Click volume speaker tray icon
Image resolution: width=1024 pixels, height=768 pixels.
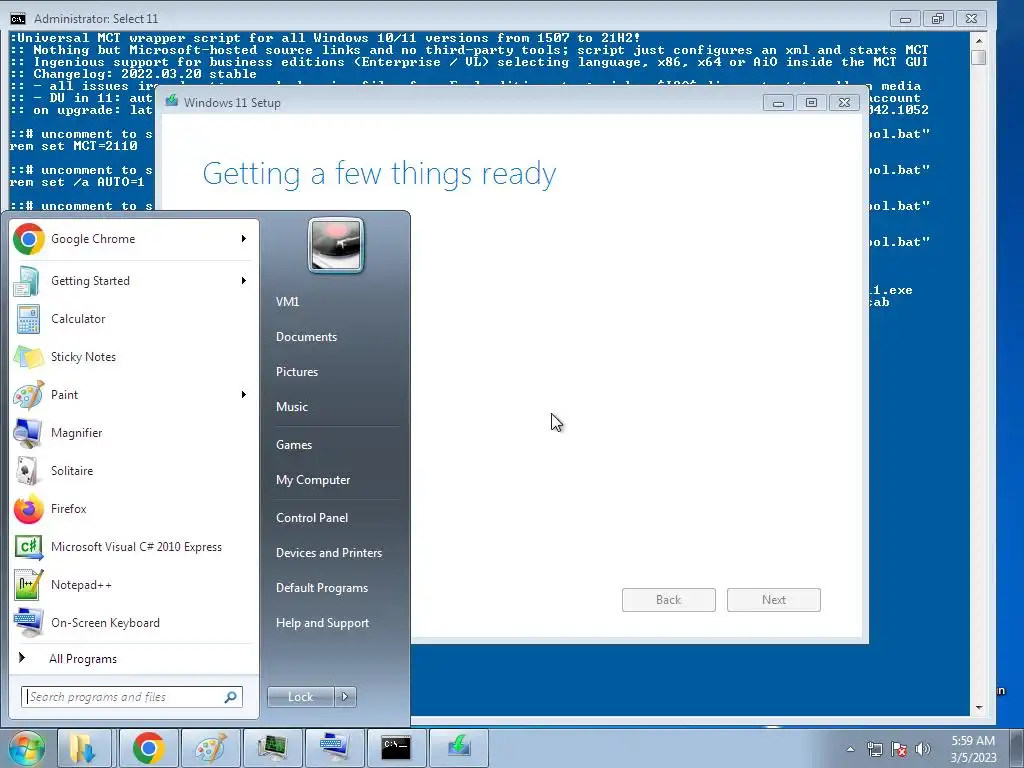pos(923,749)
